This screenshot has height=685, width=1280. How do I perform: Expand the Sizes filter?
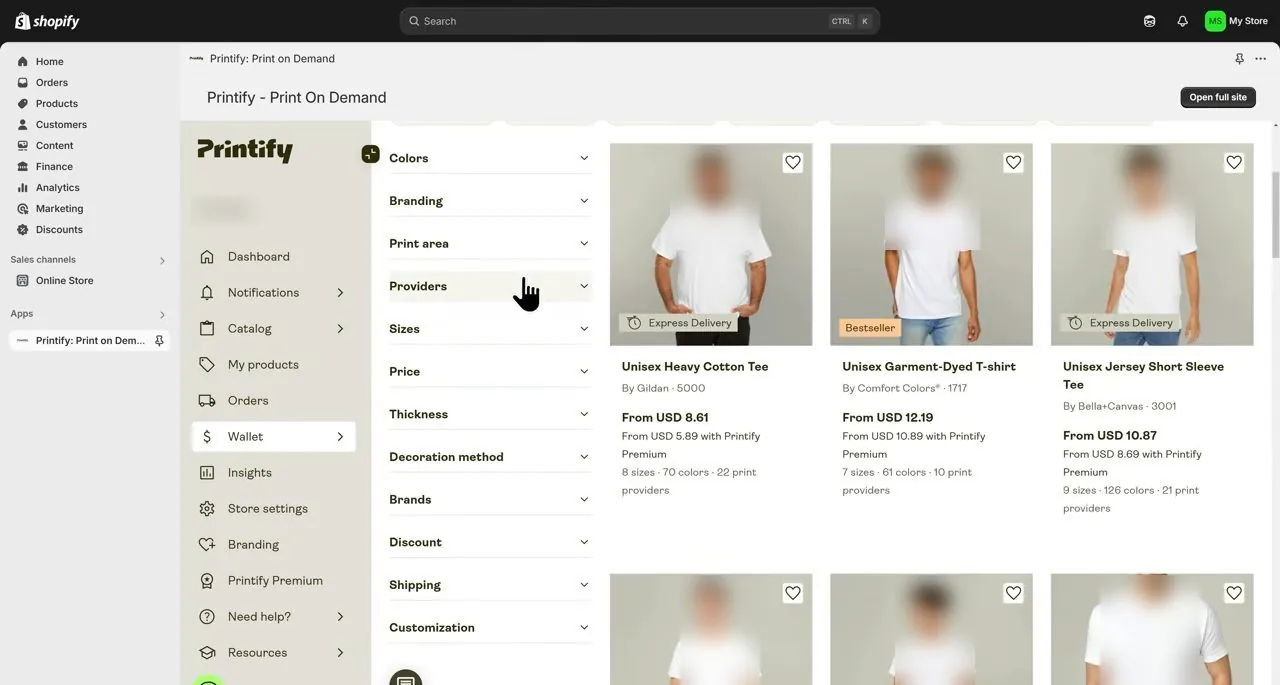click(x=490, y=329)
